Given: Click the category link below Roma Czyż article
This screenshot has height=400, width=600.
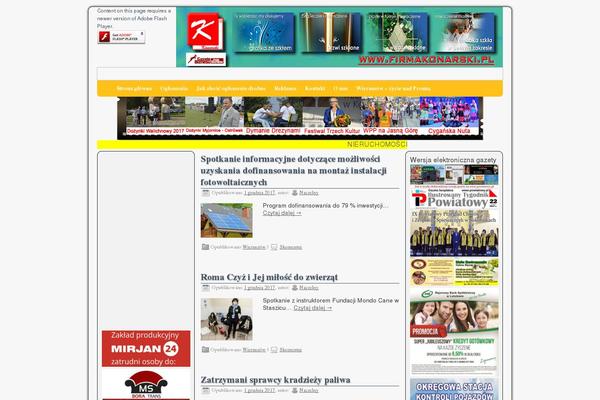Looking at the screenshot, I should [x=254, y=350].
